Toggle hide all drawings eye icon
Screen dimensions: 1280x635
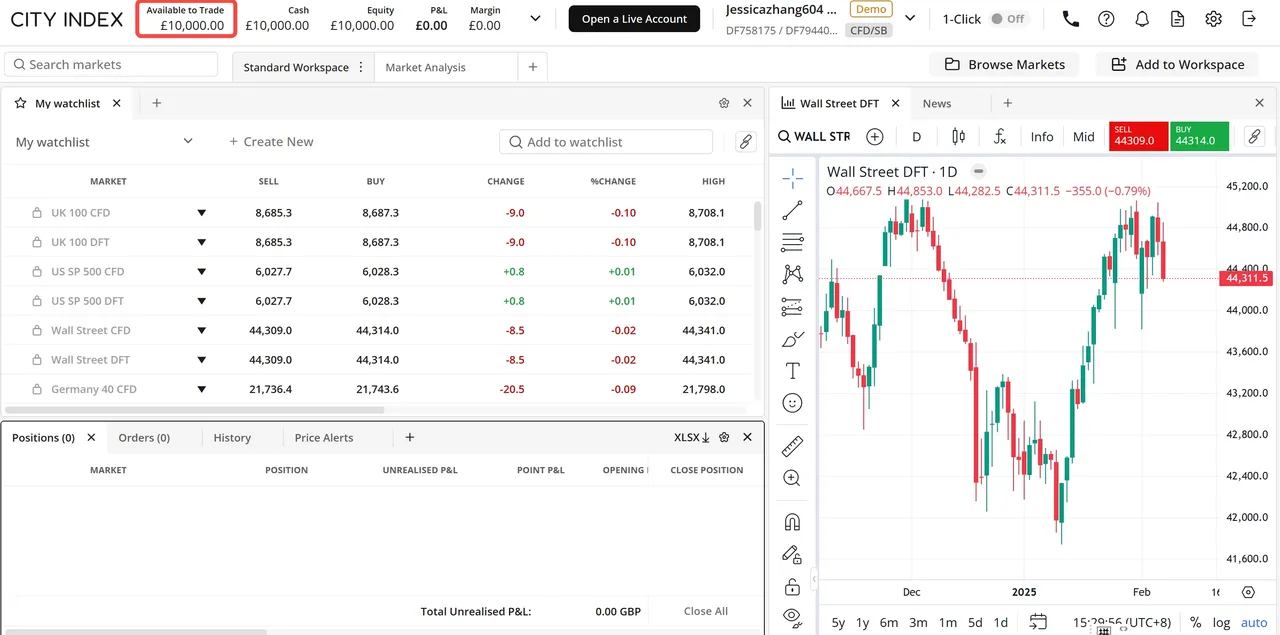point(792,616)
